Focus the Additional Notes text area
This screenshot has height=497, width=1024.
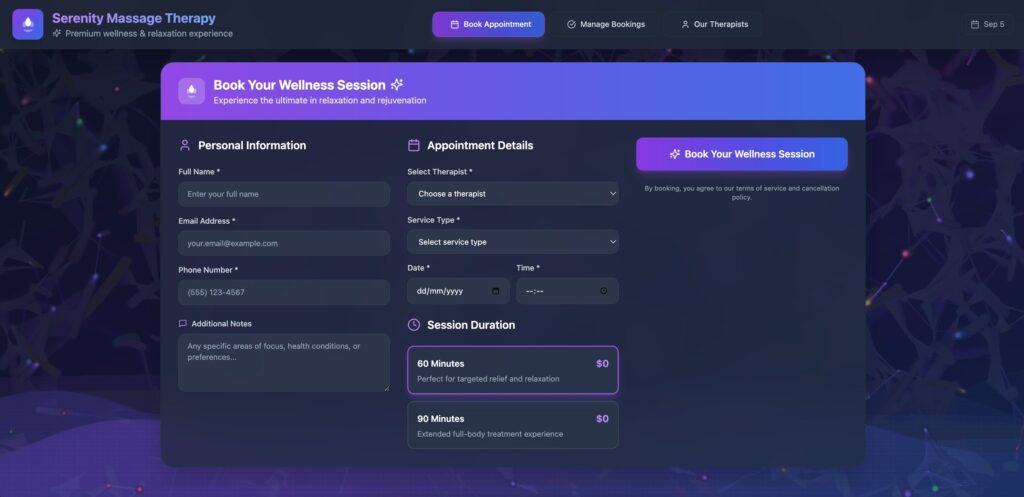(284, 362)
